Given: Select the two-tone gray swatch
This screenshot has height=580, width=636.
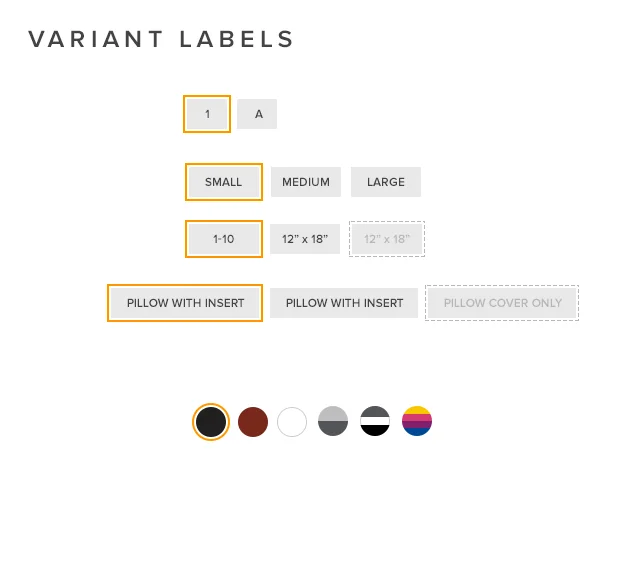Looking at the screenshot, I should pos(333,421).
